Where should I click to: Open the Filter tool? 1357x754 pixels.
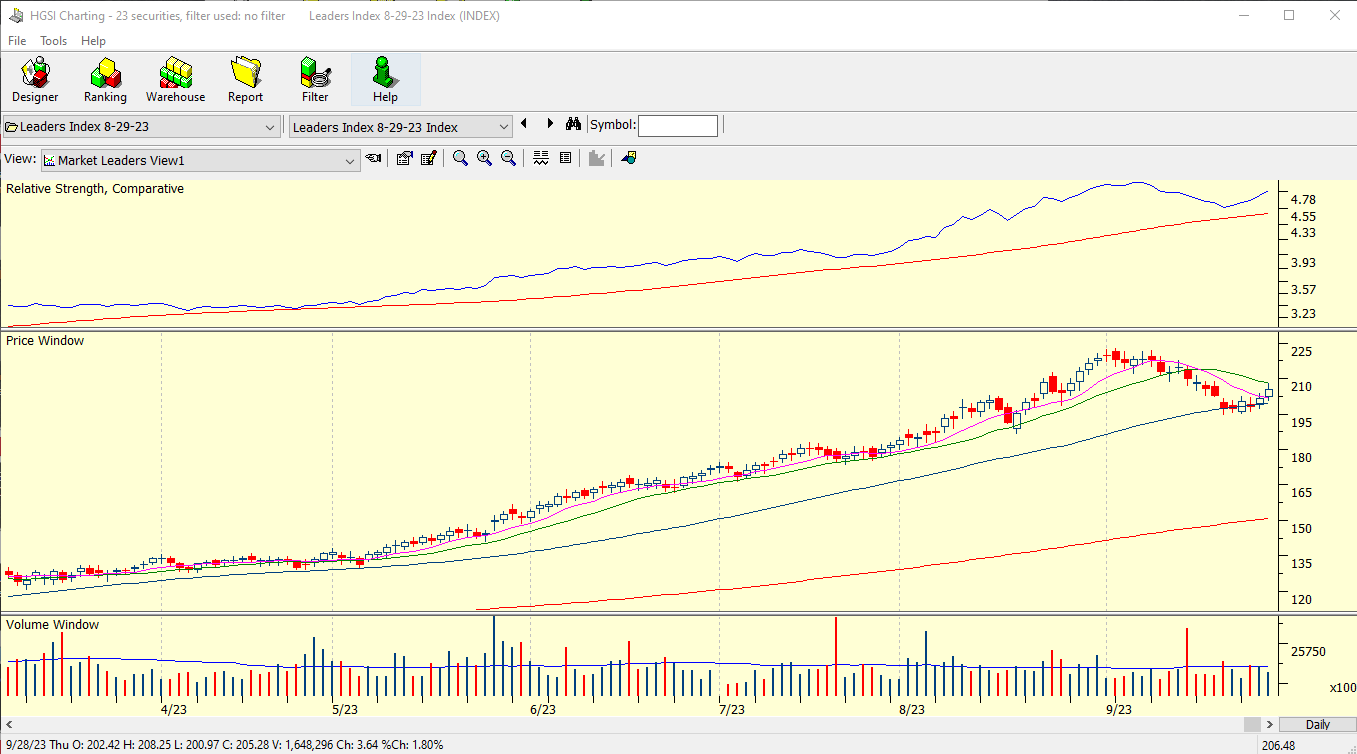(x=315, y=80)
